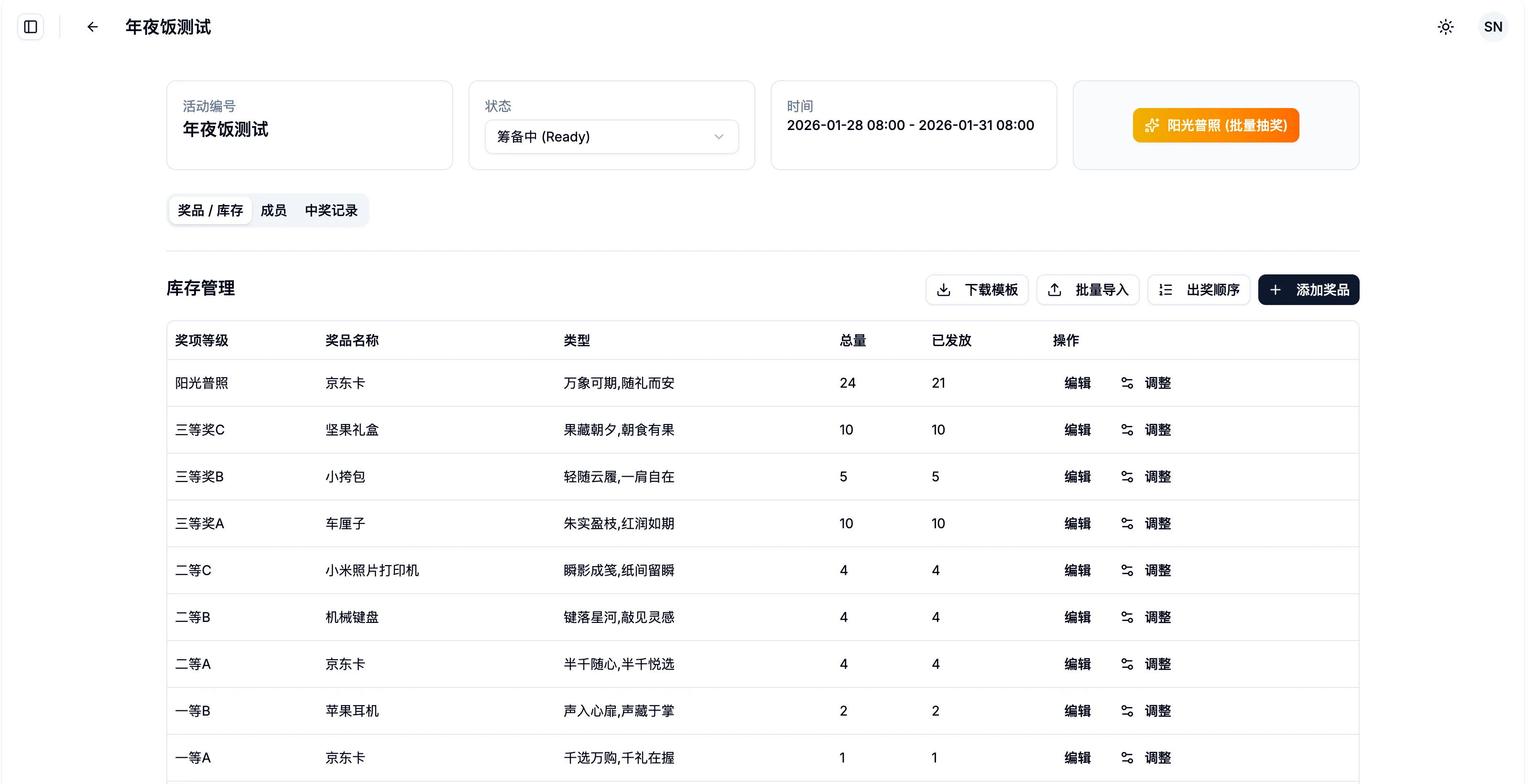
Task: Toggle the sidebar panel icon
Action: (31, 27)
